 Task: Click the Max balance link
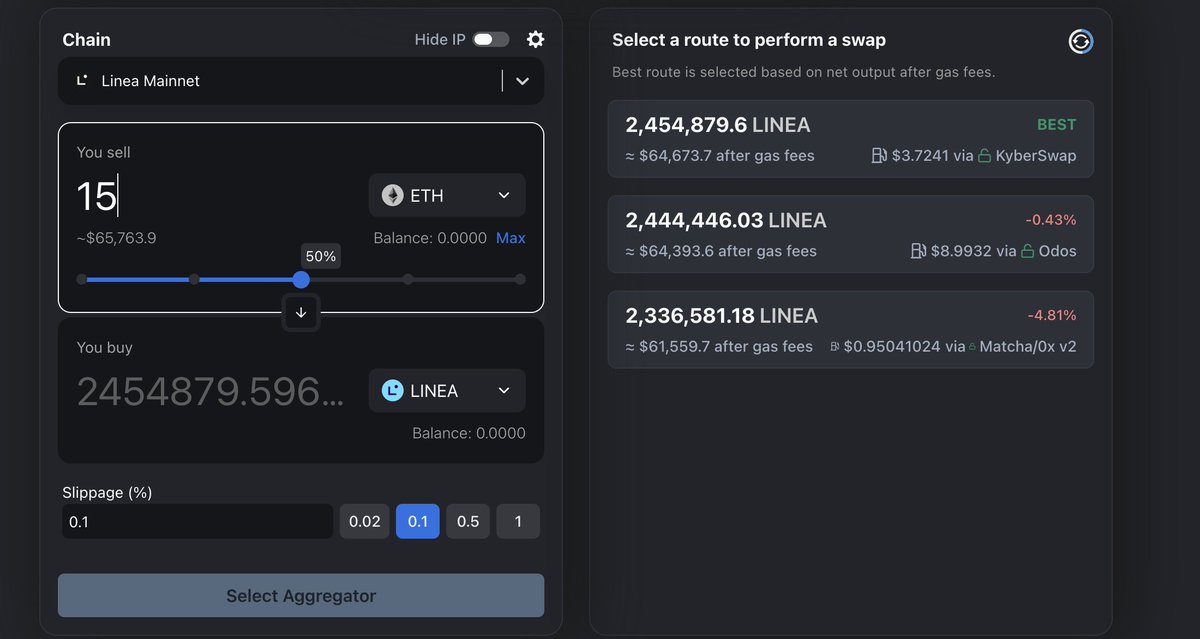(511, 238)
